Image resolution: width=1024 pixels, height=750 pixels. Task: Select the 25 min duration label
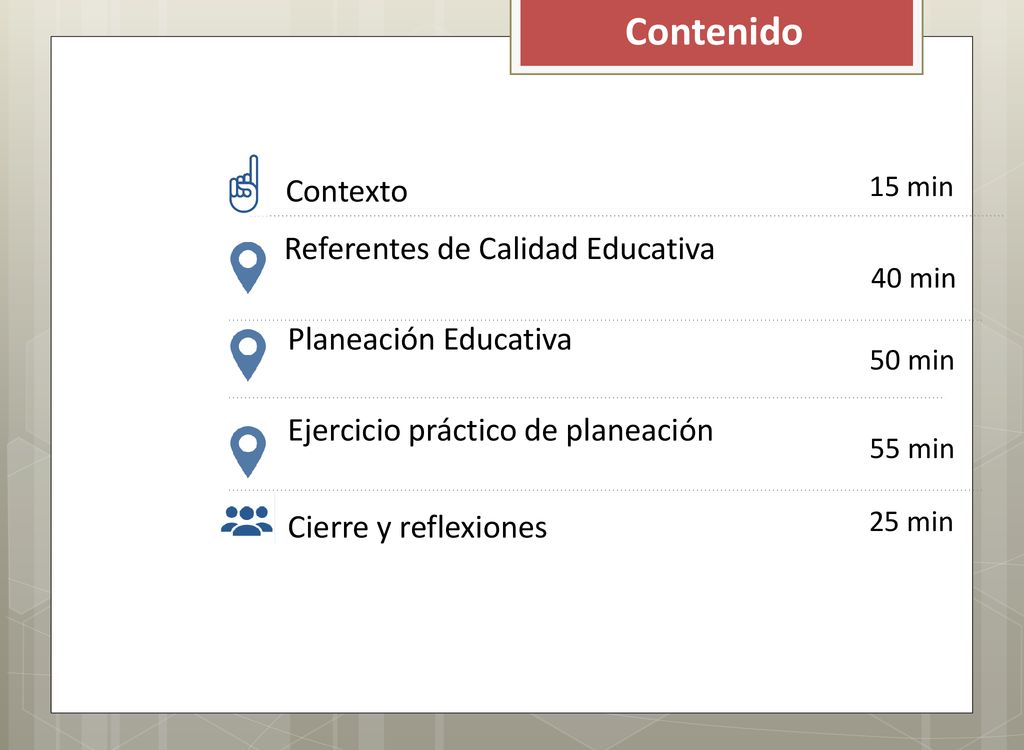click(x=911, y=522)
